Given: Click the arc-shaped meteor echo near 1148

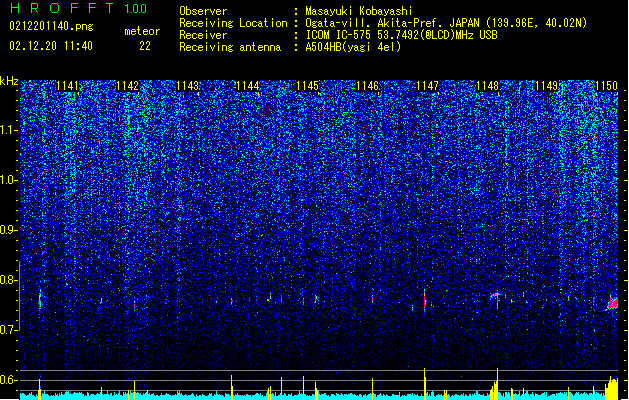Looking at the screenshot, I should [x=496, y=296].
